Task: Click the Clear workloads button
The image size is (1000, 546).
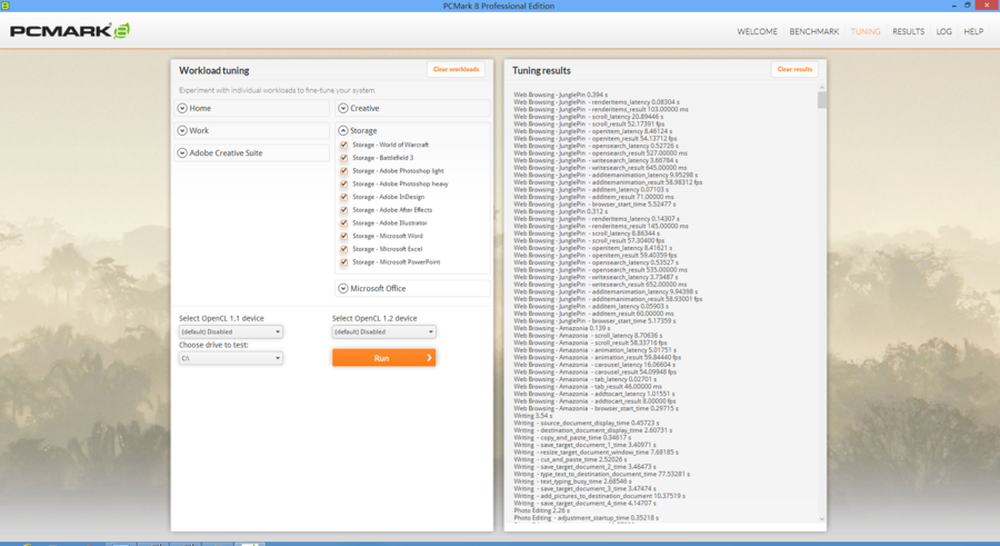Action: pyautogui.click(x=456, y=69)
